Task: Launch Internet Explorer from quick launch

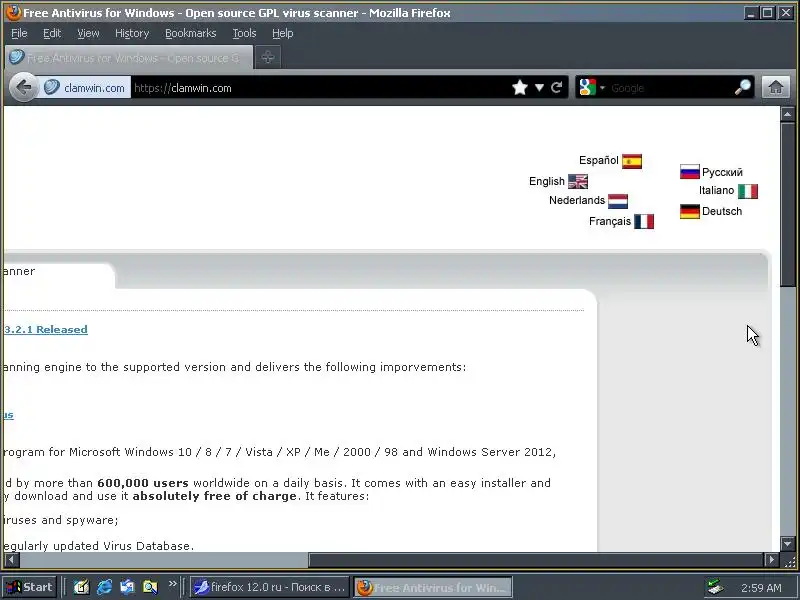Action: [105, 587]
